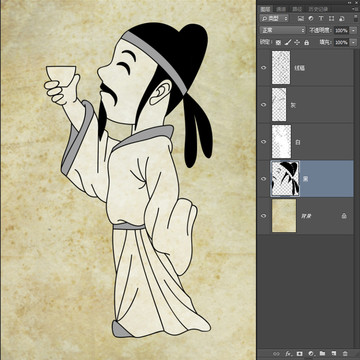Hide the 白 layer eye icon

click(x=264, y=142)
